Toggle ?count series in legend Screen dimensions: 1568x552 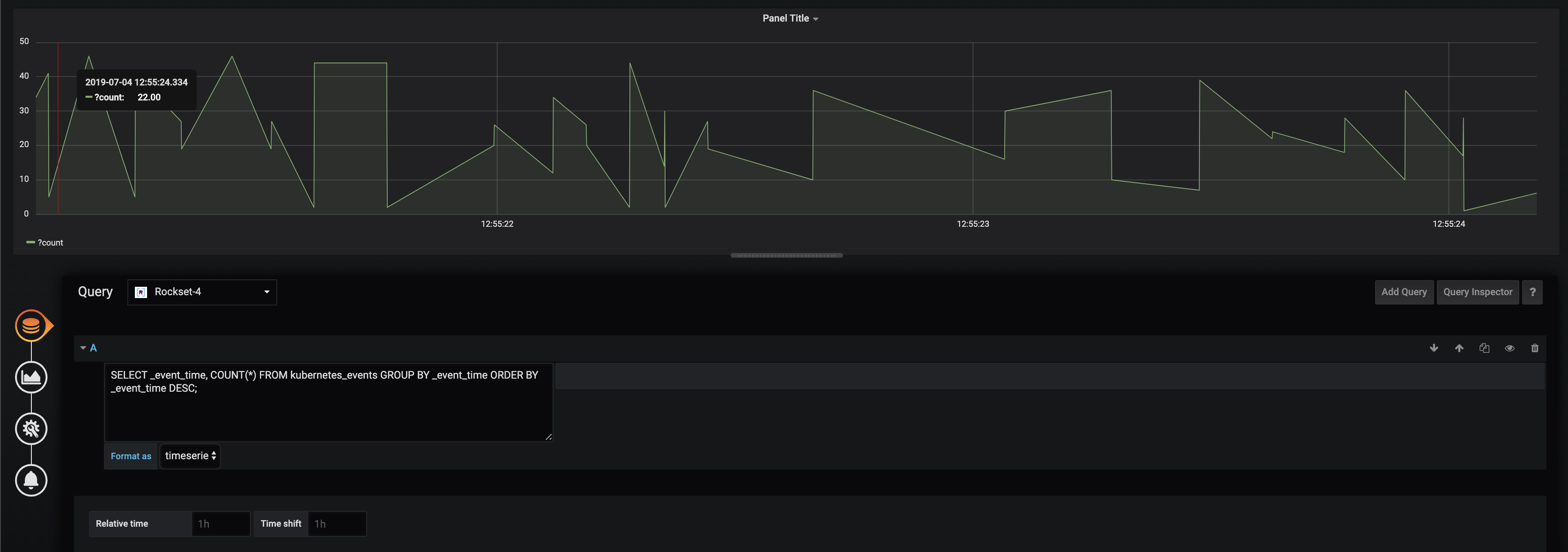[x=50, y=242]
